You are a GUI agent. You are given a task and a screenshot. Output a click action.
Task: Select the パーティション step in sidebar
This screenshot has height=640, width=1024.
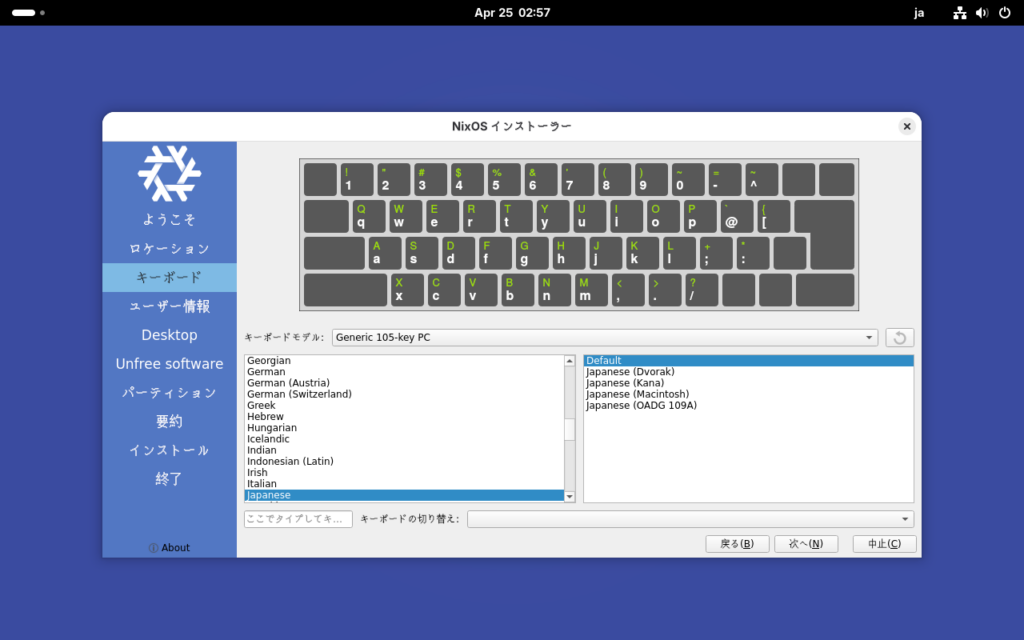click(169, 393)
